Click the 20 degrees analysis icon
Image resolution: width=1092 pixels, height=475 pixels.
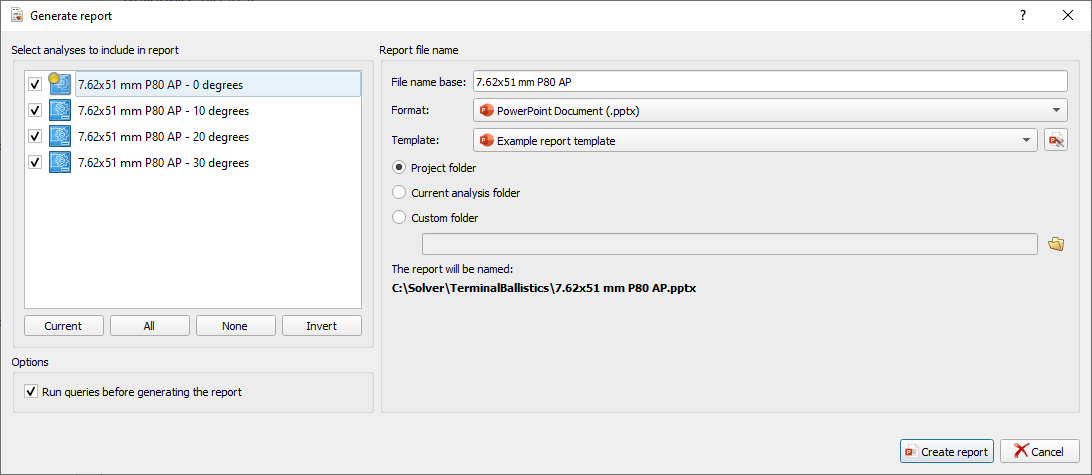point(60,137)
